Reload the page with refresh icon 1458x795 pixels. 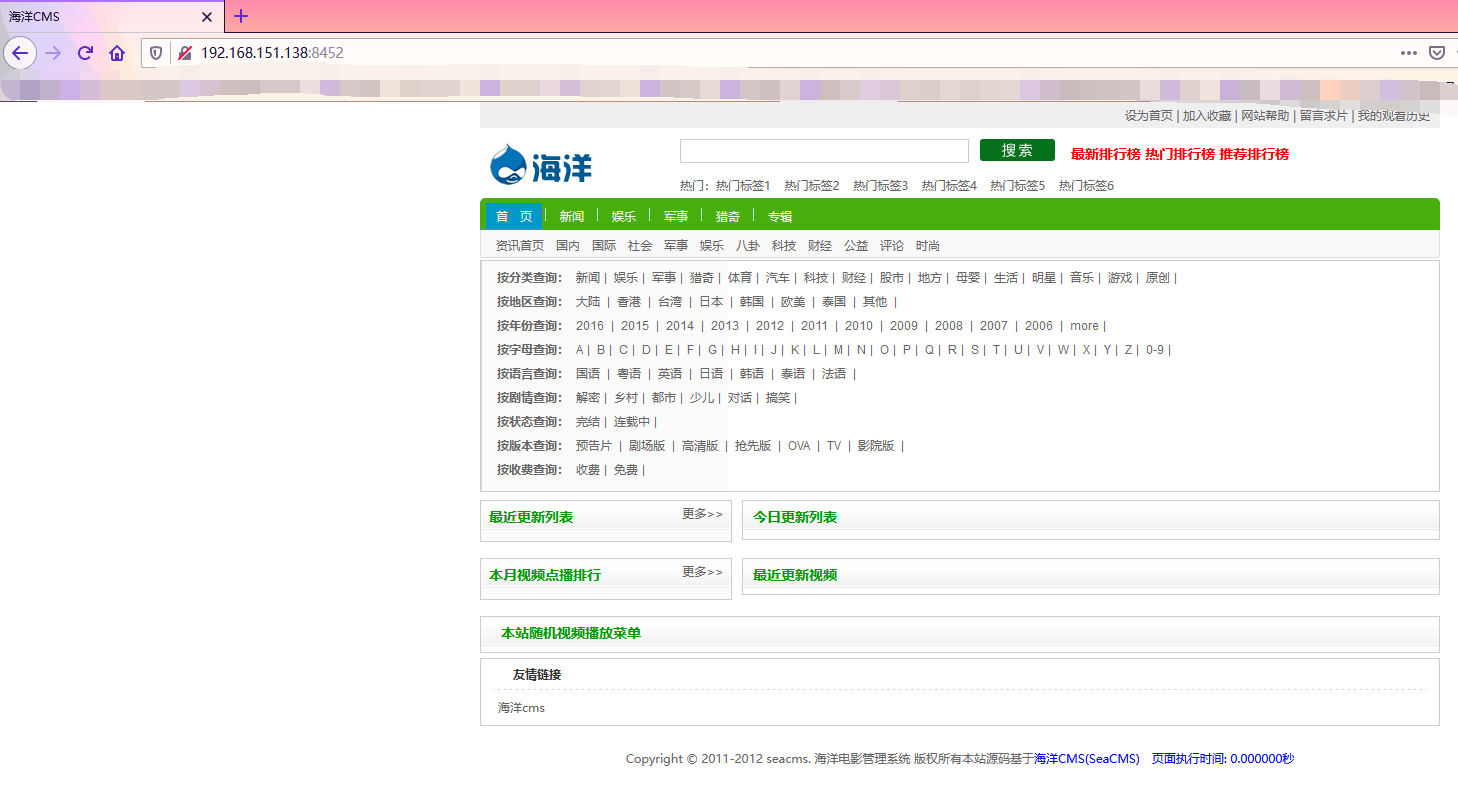coord(86,53)
